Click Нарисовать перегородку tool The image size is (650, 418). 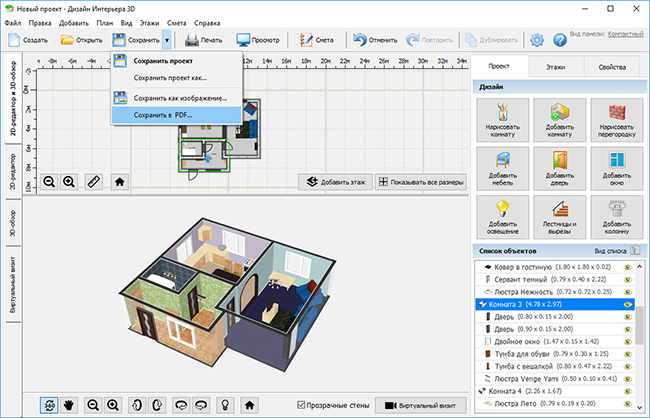[616, 120]
